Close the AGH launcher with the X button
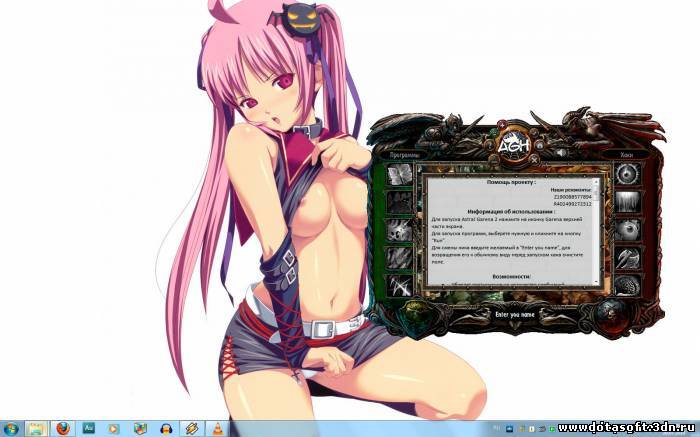This screenshot has width=700, height=437. pos(534,159)
